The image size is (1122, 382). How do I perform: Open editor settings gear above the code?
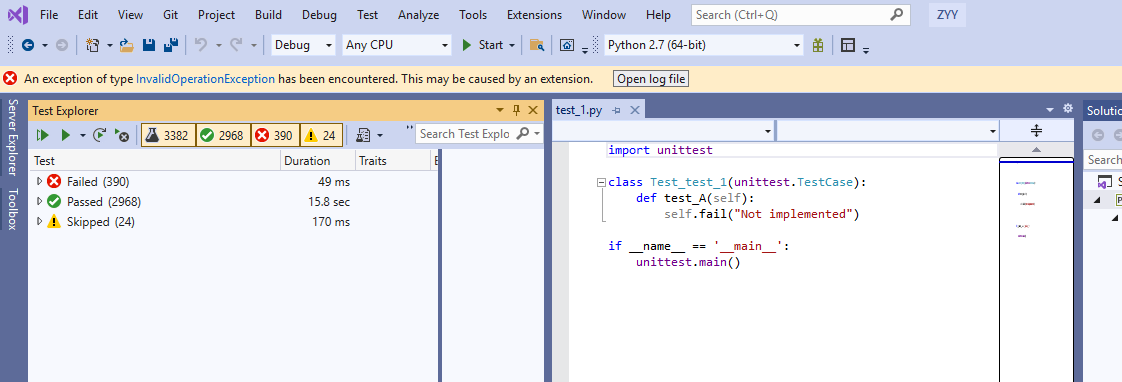click(1068, 109)
